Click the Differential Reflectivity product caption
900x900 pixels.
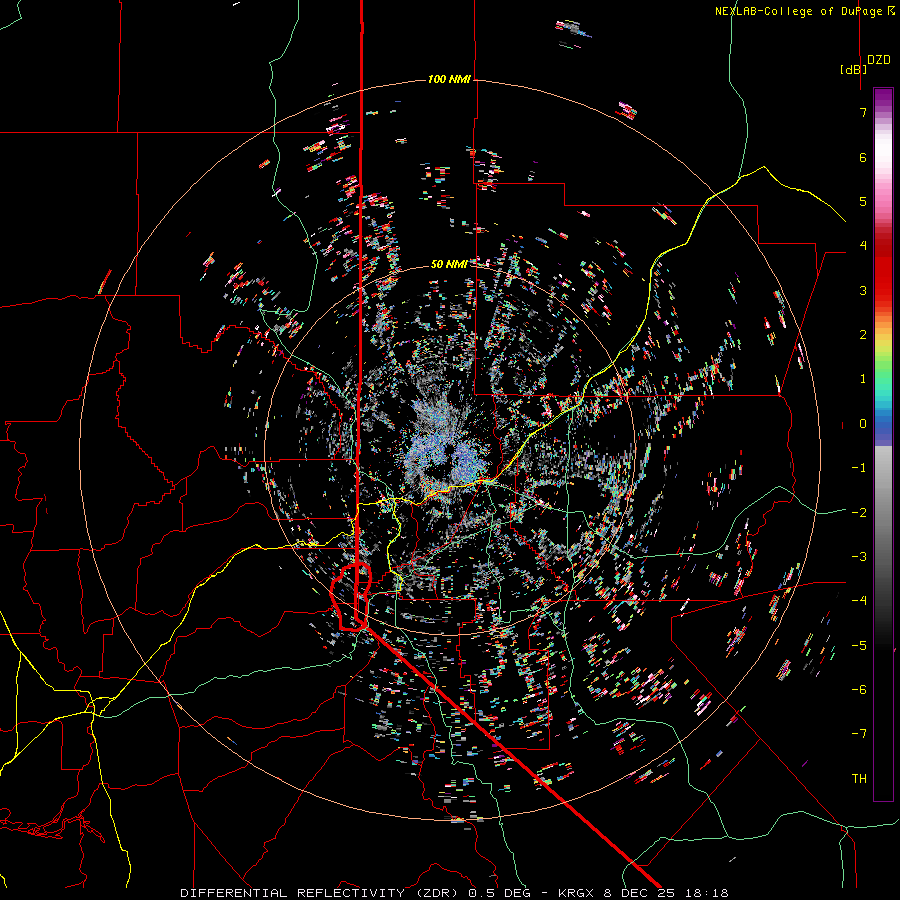[454, 893]
